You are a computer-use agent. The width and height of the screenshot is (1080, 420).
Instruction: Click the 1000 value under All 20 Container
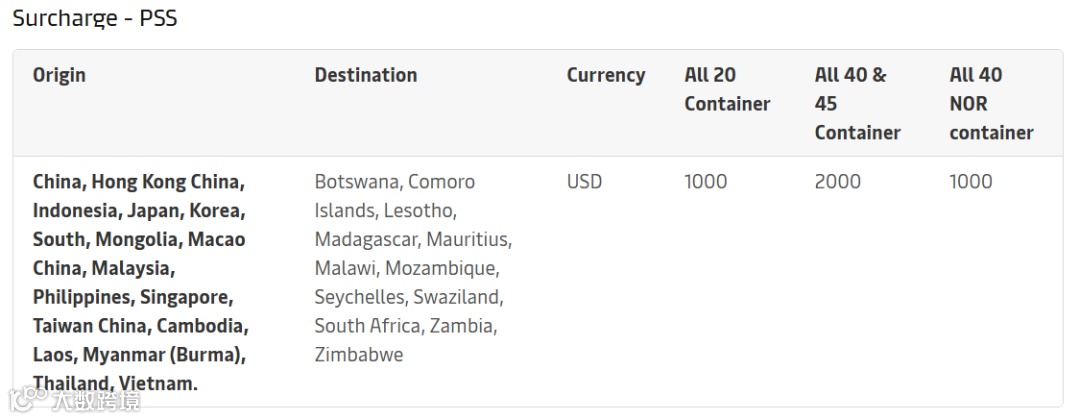[705, 182]
